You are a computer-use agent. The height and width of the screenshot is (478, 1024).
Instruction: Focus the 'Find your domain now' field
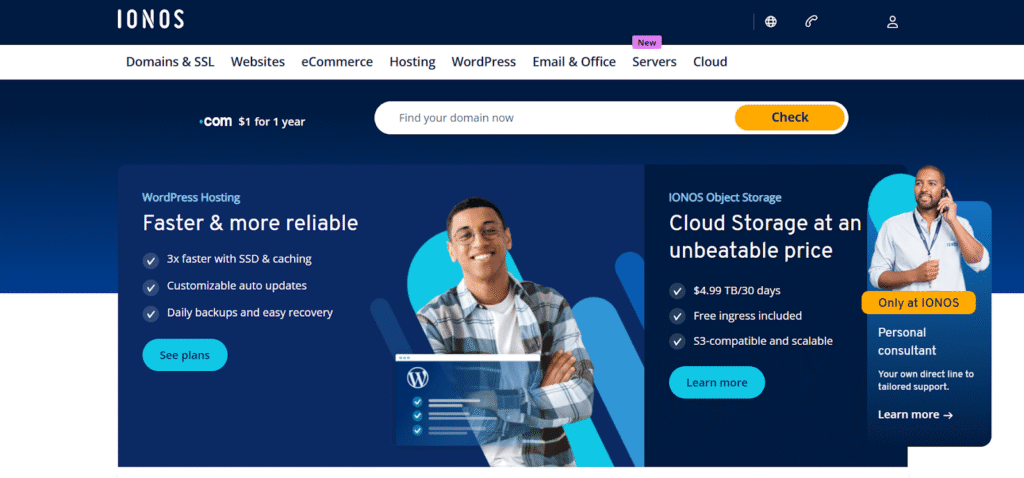pyautogui.click(x=555, y=118)
